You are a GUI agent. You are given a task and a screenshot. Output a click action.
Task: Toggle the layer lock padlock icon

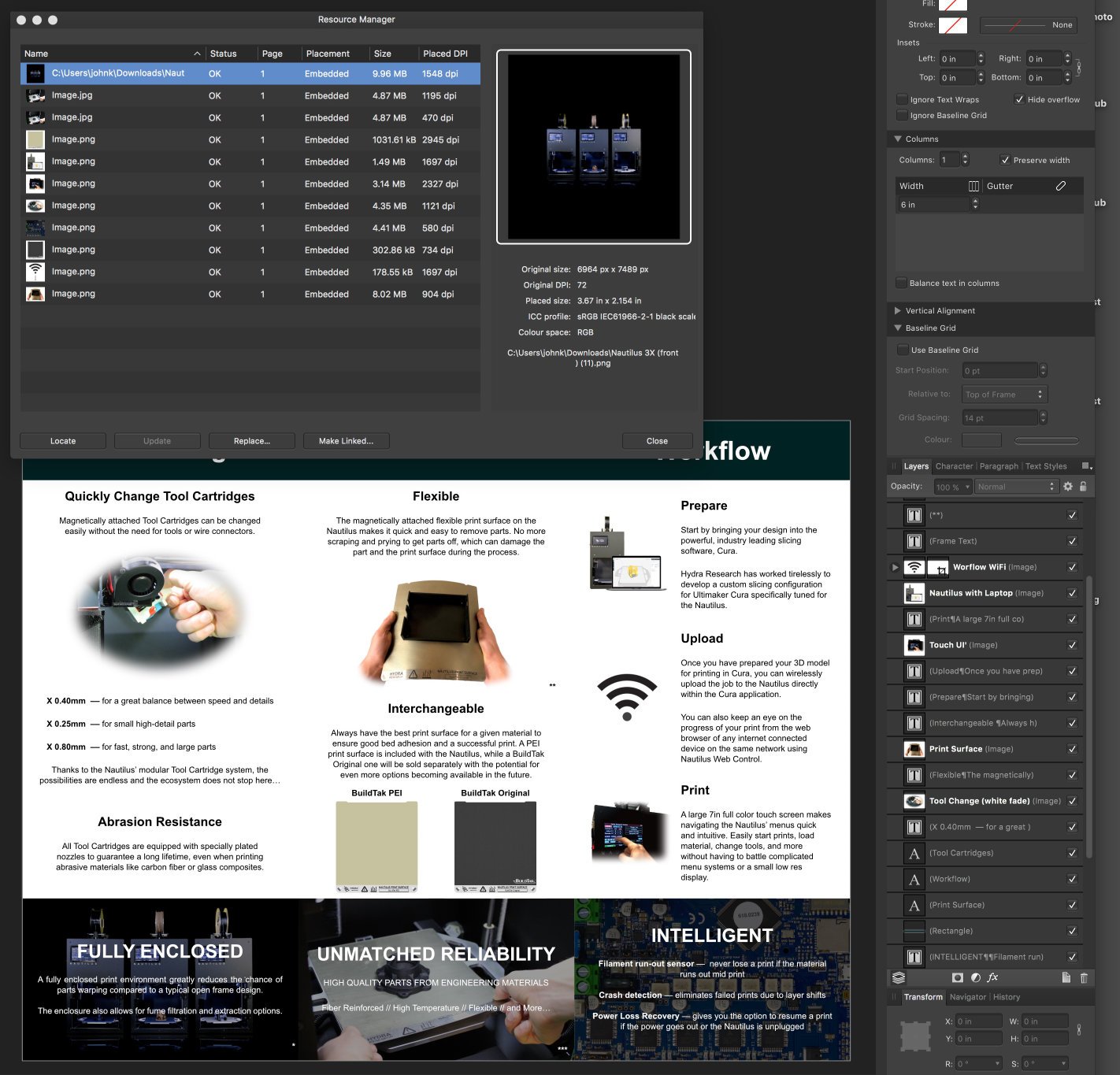coord(1083,487)
